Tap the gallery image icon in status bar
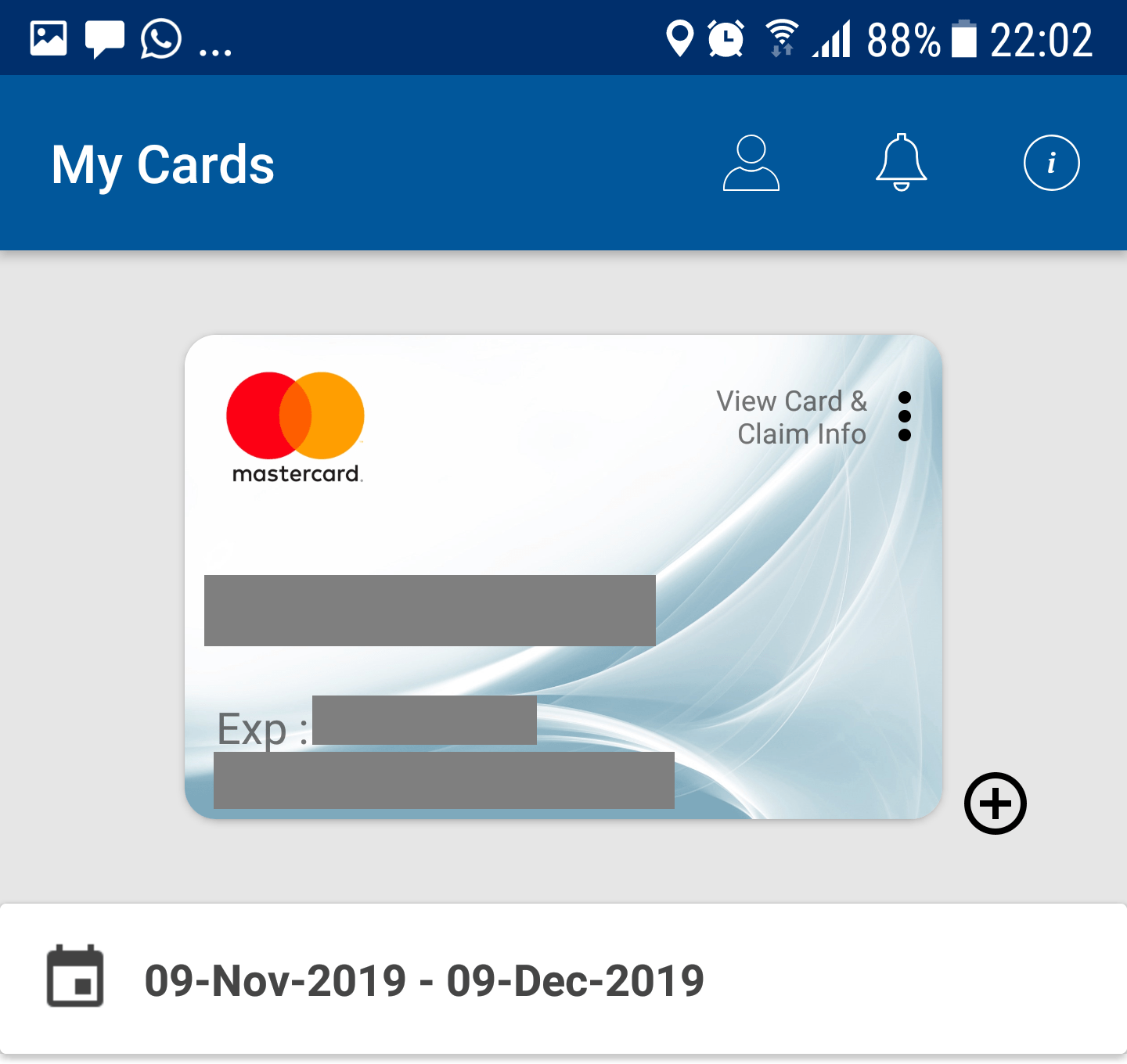Screen dimensions: 1127x1064 coord(49,38)
